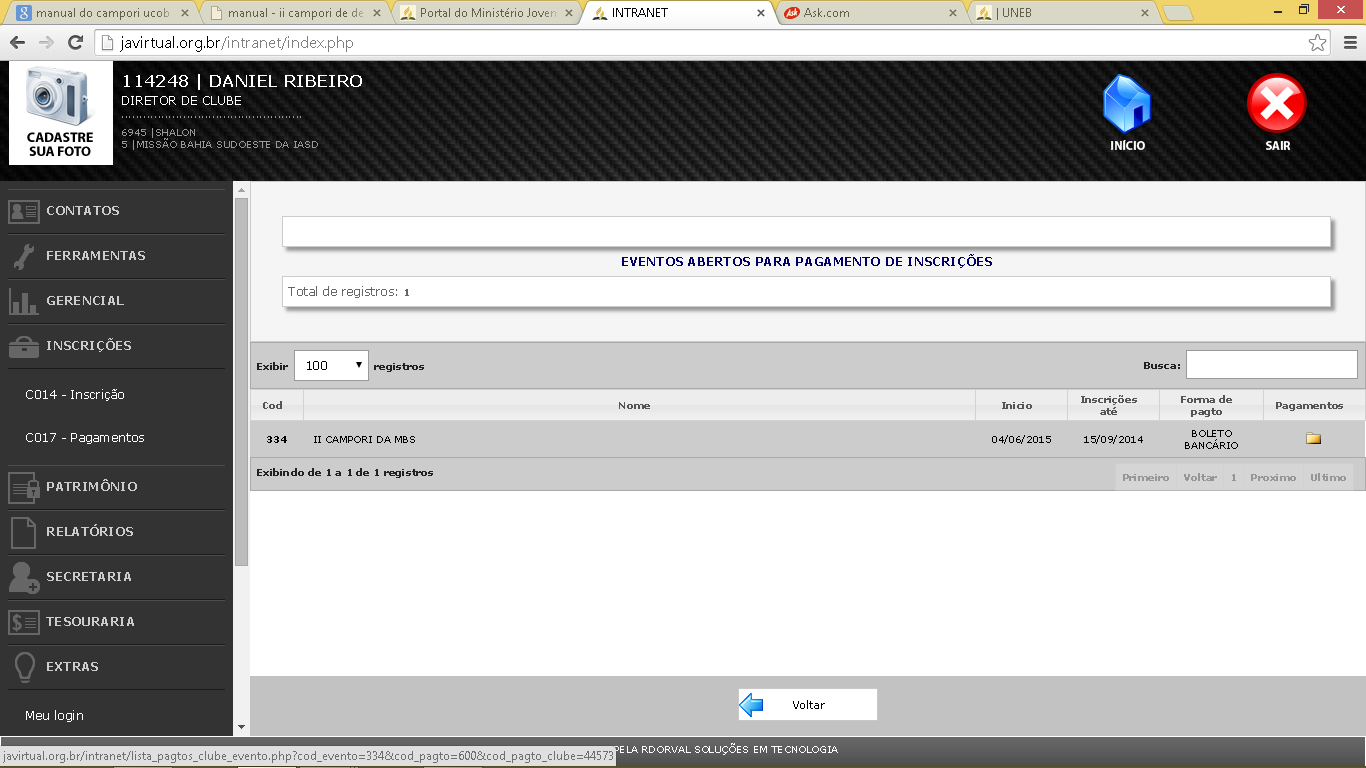The height and width of the screenshot is (768, 1366).
Task: Bookmark this page with the star icon
Action: tap(1317, 43)
